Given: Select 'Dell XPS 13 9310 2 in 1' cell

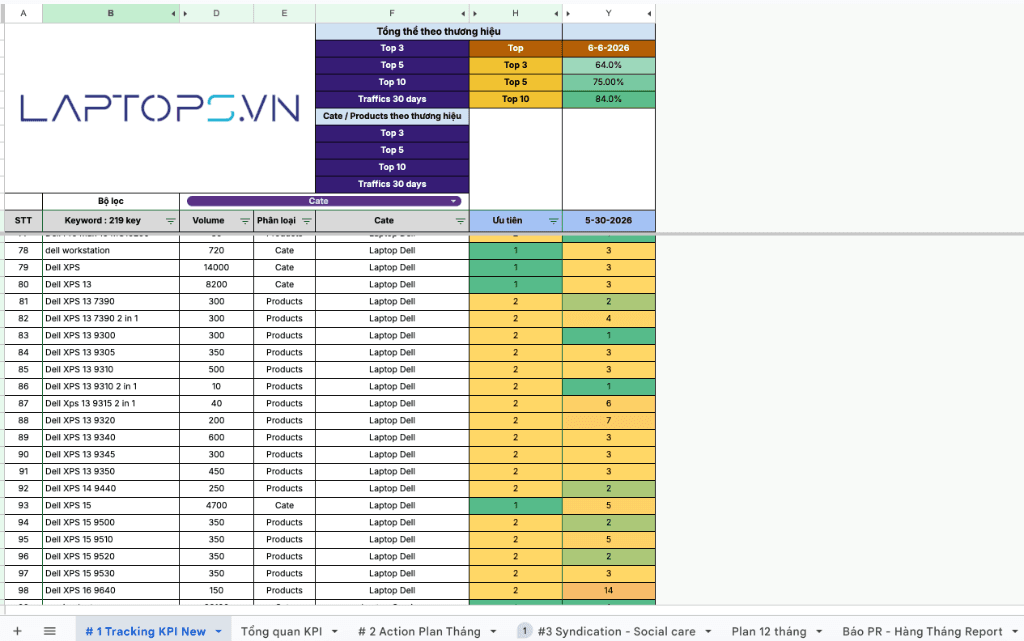Looking at the screenshot, I should [x=111, y=386].
